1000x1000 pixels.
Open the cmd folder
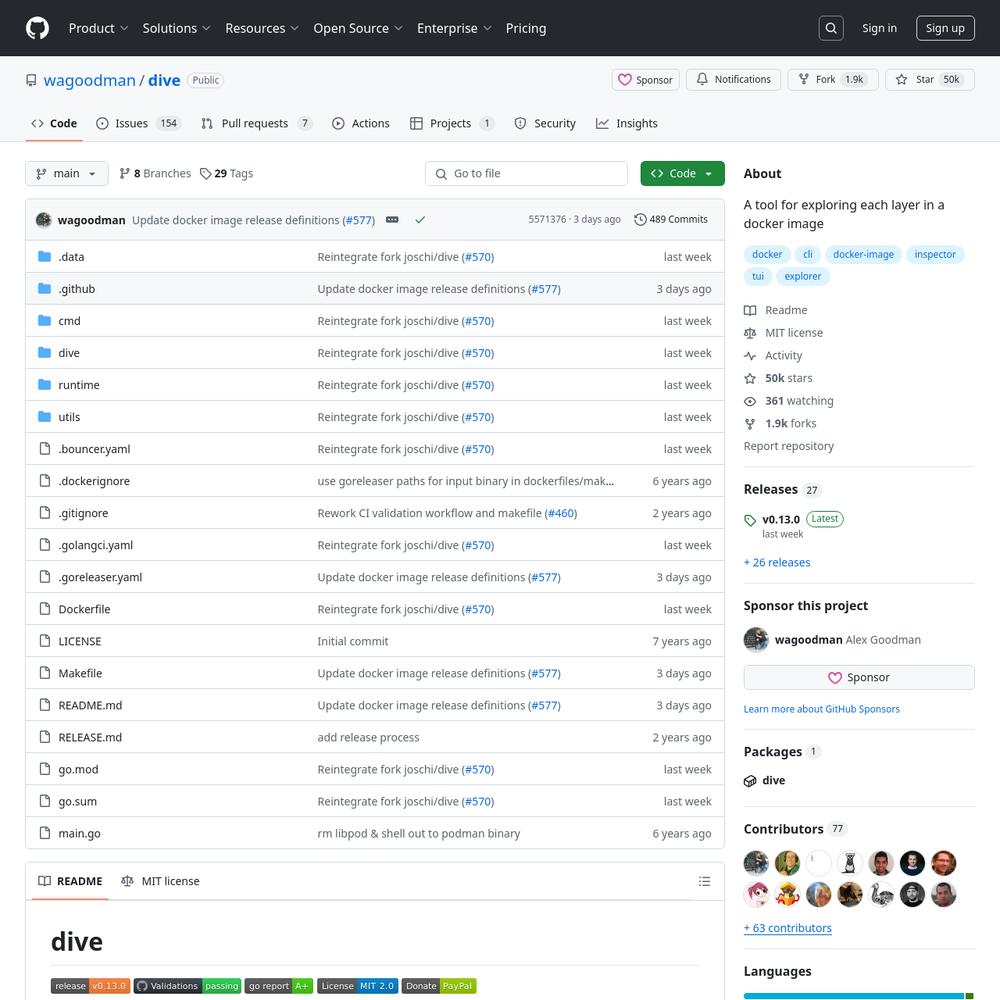coord(69,321)
